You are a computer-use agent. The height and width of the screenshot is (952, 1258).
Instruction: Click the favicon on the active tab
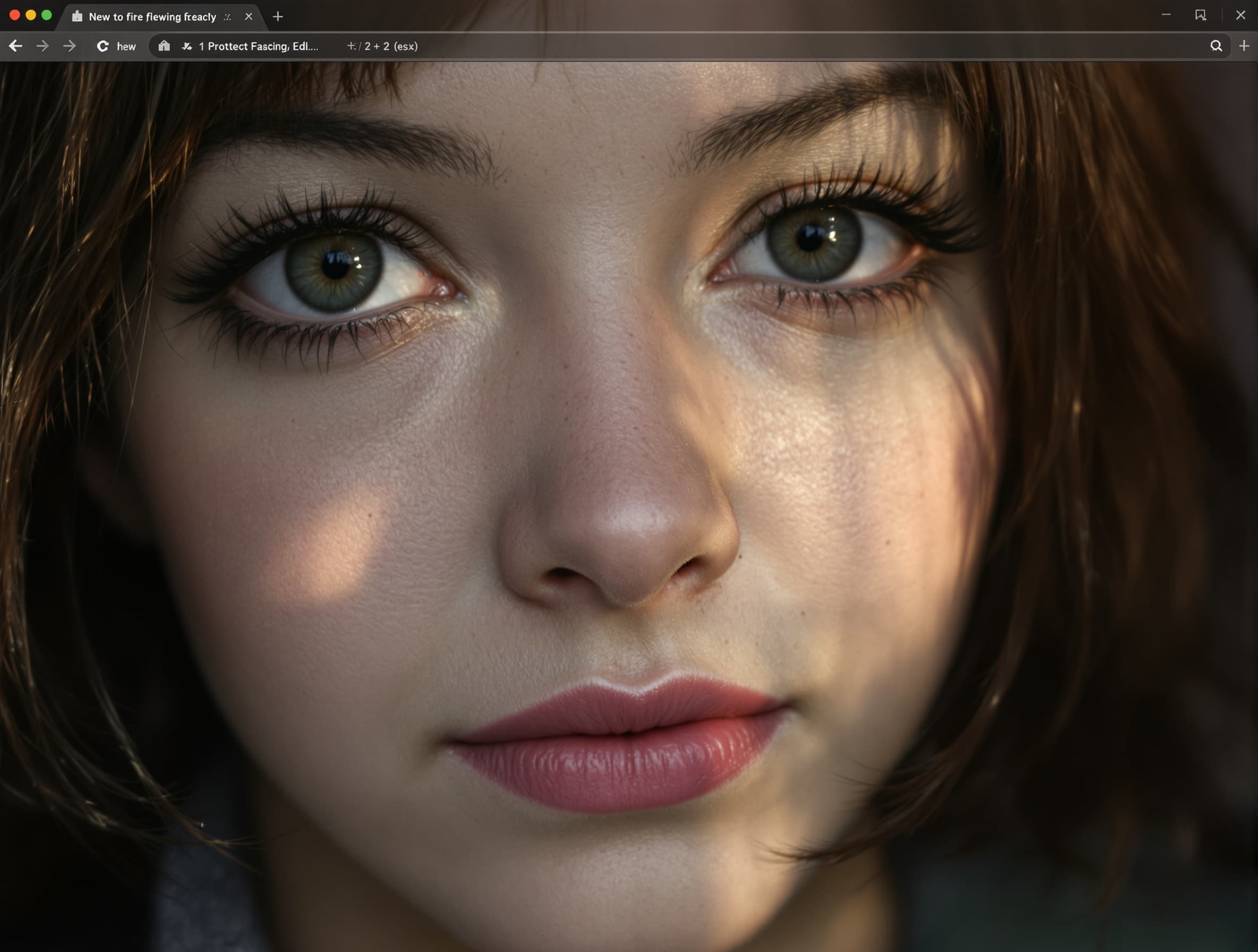click(x=77, y=16)
